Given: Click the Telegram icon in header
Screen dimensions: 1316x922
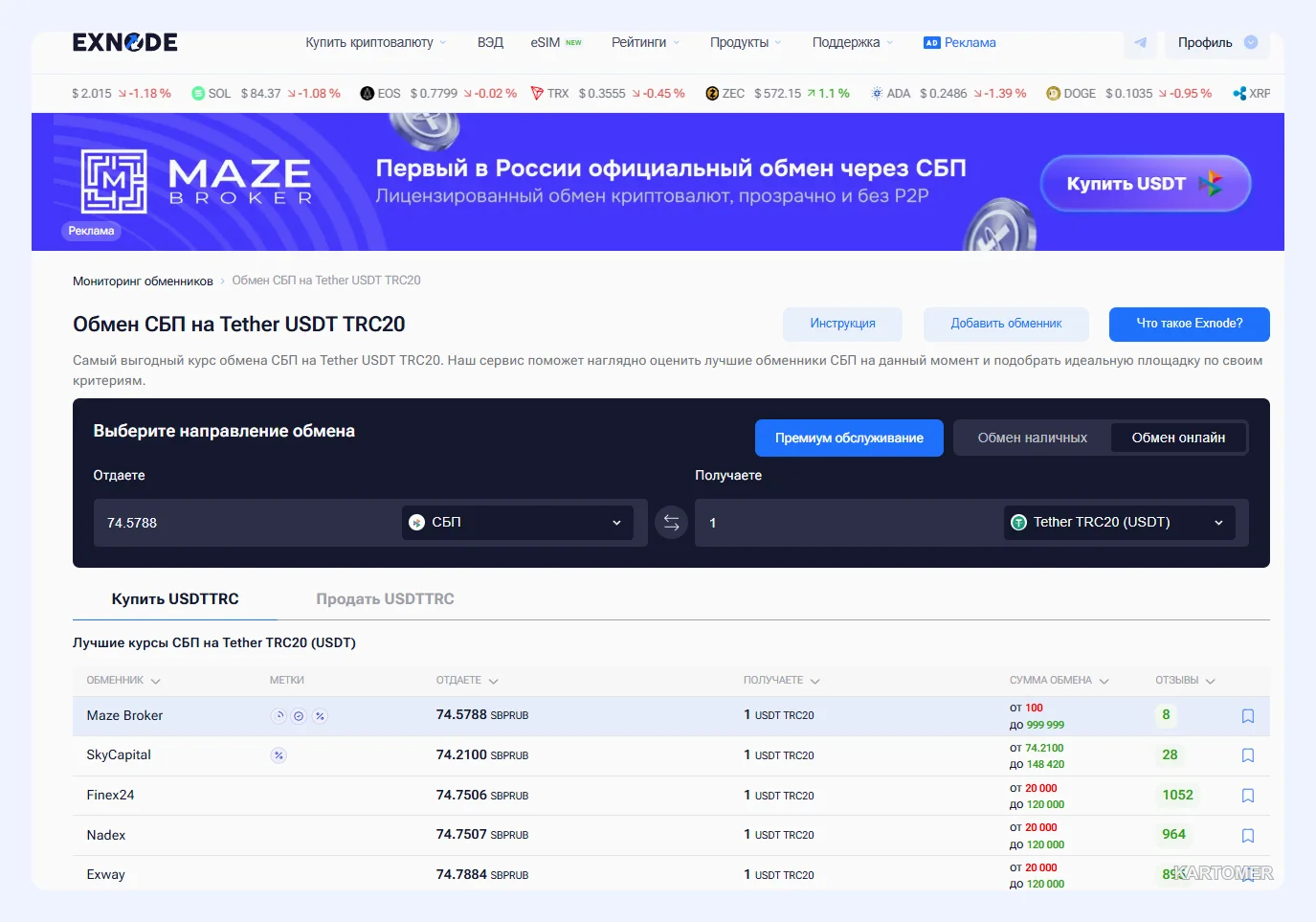Looking at the screenshot, I should [x=1140, y=42].
